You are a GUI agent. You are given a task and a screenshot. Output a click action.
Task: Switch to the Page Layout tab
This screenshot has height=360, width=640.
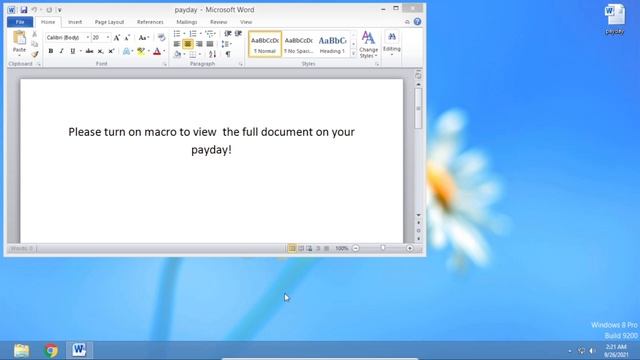click(109, 22)
